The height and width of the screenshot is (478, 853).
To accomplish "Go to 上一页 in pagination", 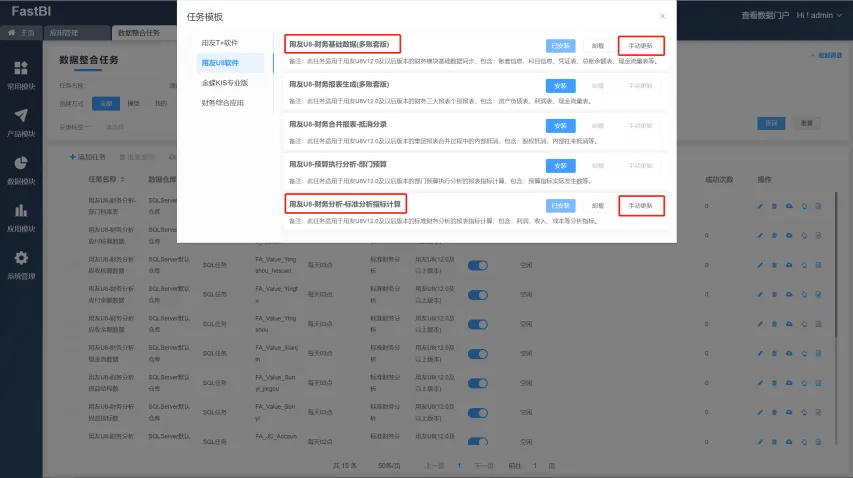I will point(435,466).
